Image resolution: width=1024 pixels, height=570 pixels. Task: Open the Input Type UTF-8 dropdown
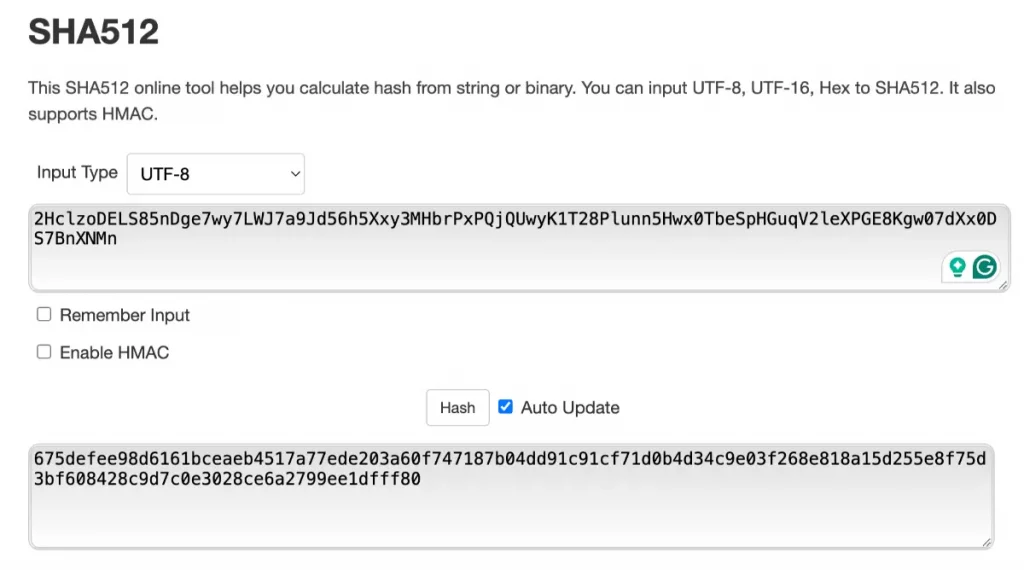tap(216, 174)
